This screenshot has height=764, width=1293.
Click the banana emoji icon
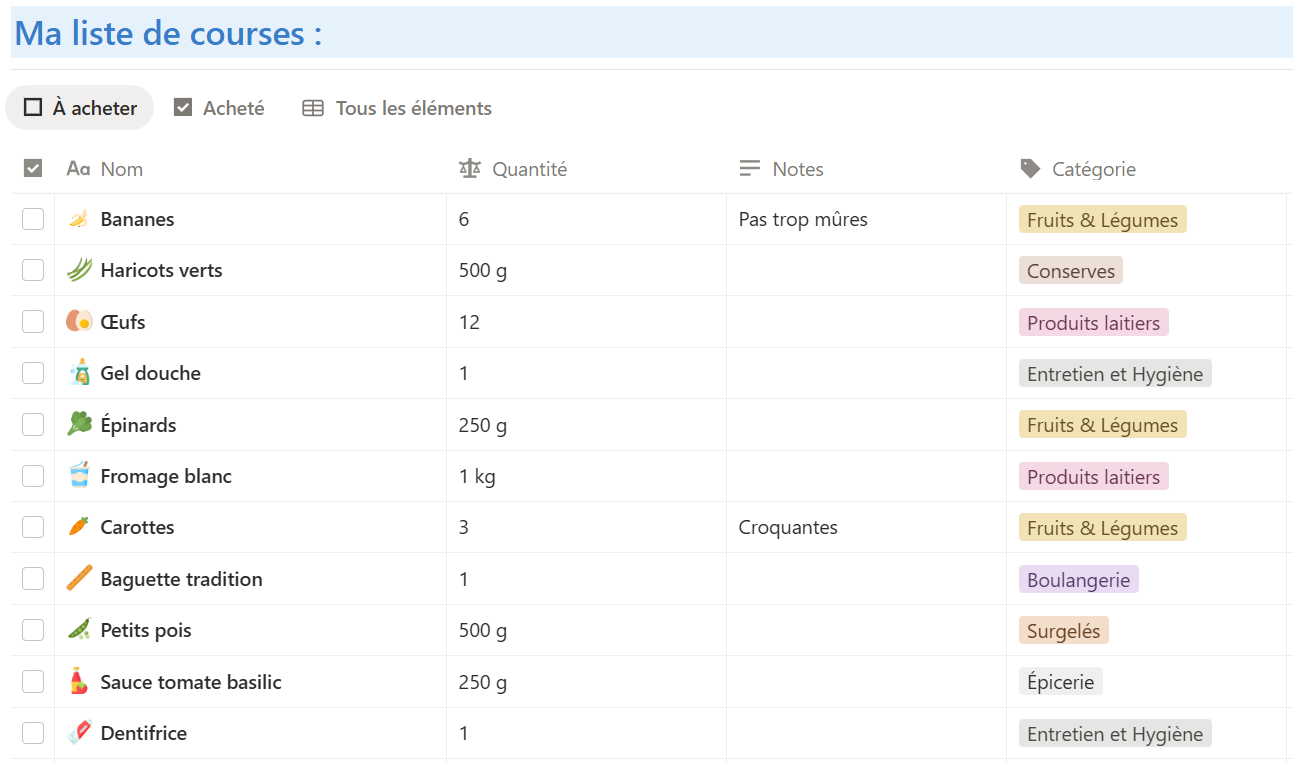coord(78,219)
